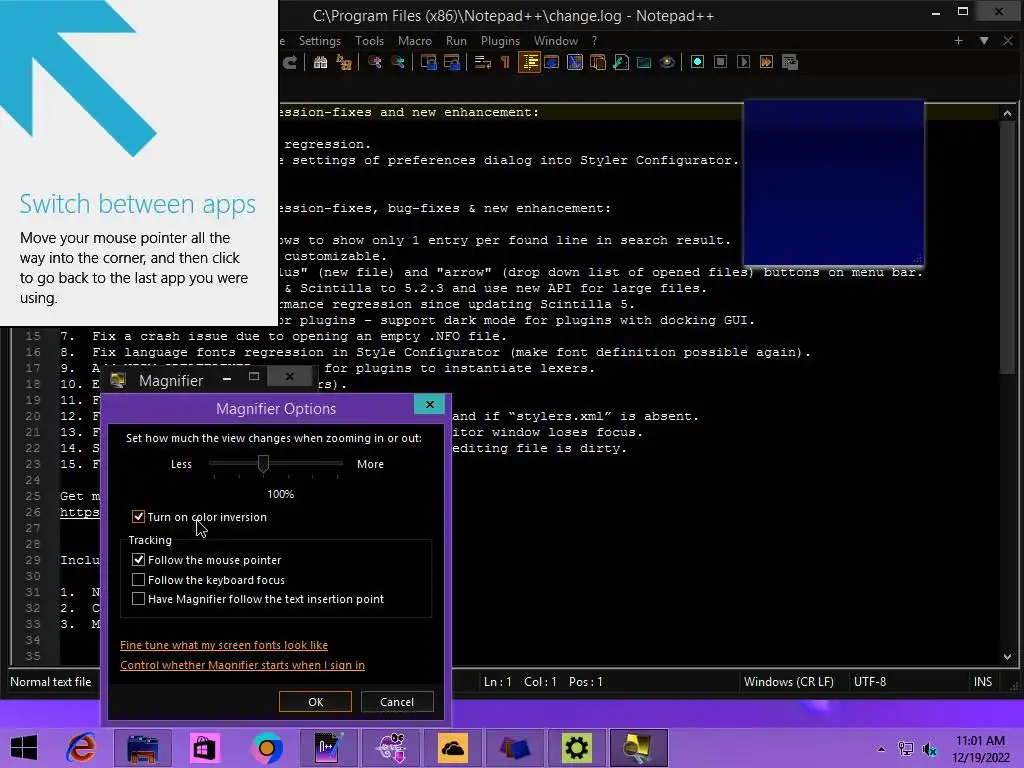Screen dimensions: 1024x768
Task: Open the Tools menu
Action: (x=370, y=40)
